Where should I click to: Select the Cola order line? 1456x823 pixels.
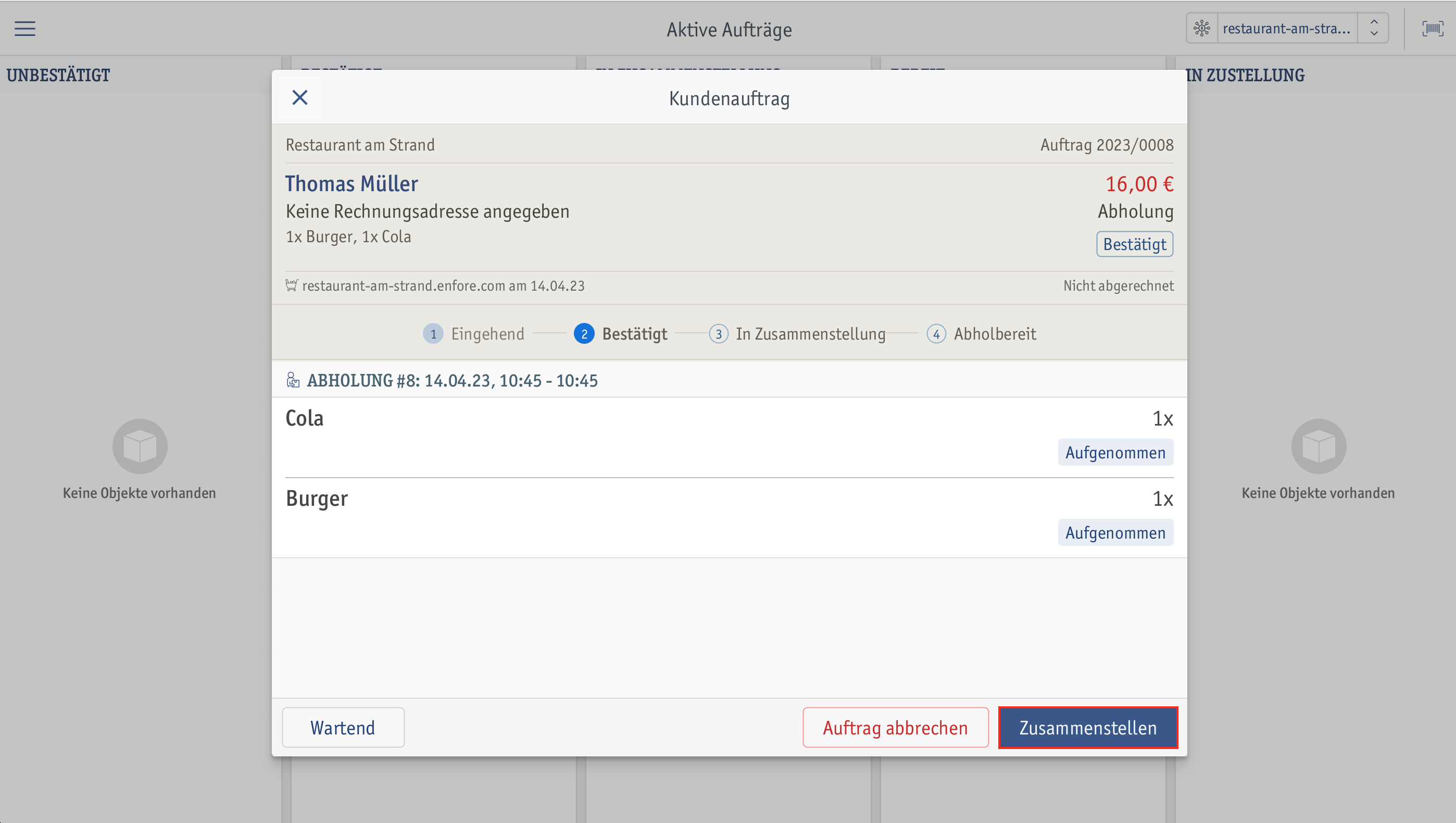pyautogui.click(x=729, y=438)
